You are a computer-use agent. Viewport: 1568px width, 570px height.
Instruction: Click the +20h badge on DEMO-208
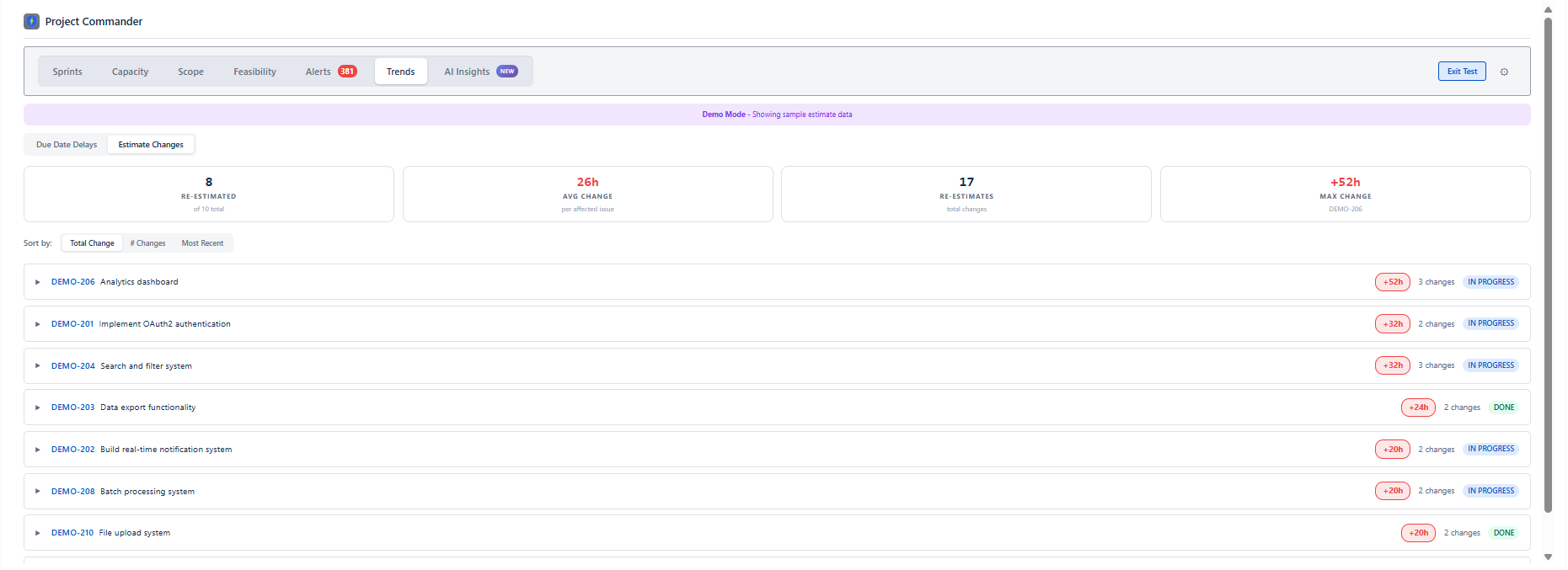pyautogui.click(x=1392, y=491)
